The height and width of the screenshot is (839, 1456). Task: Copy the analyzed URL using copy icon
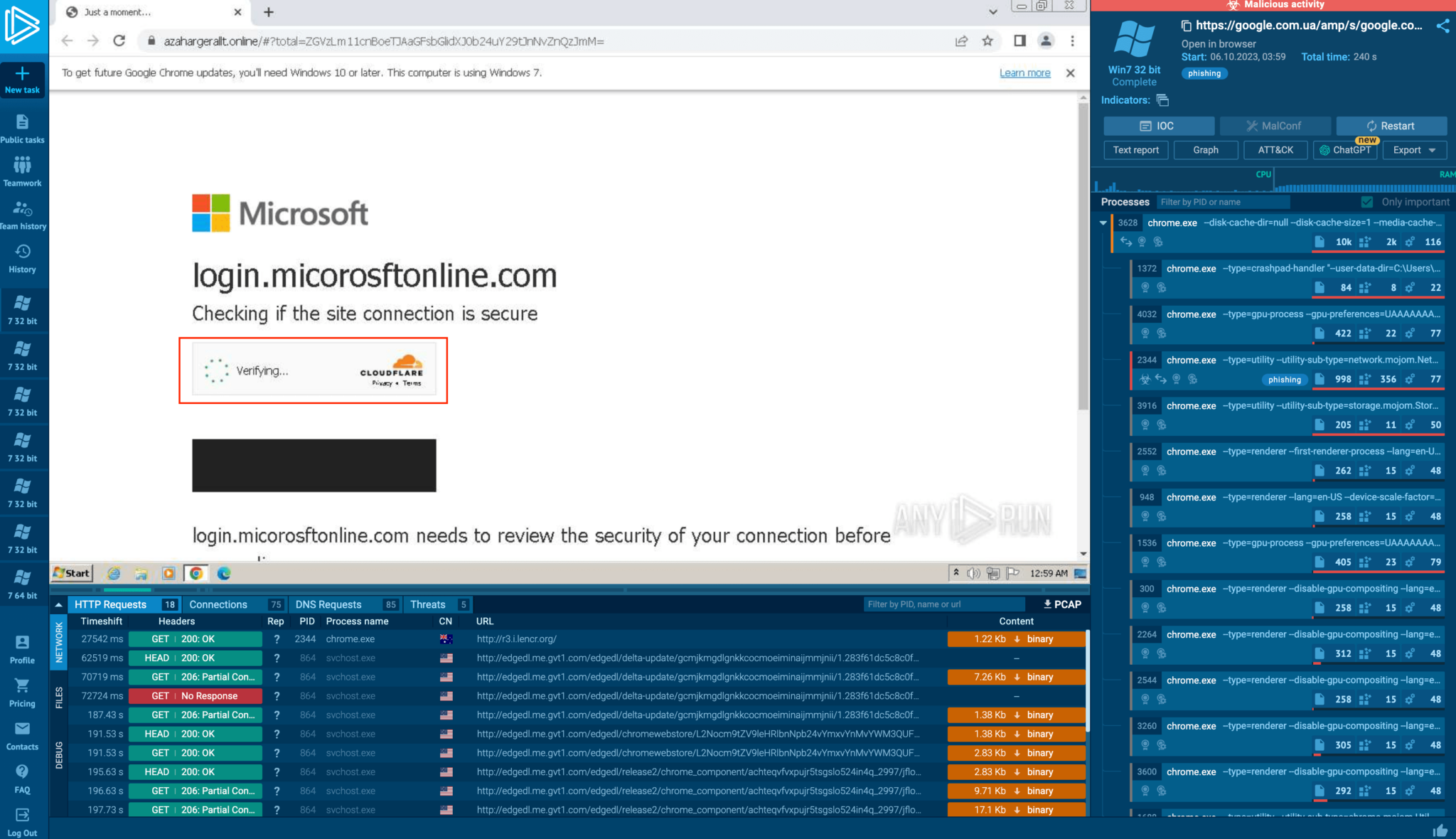1186,25
